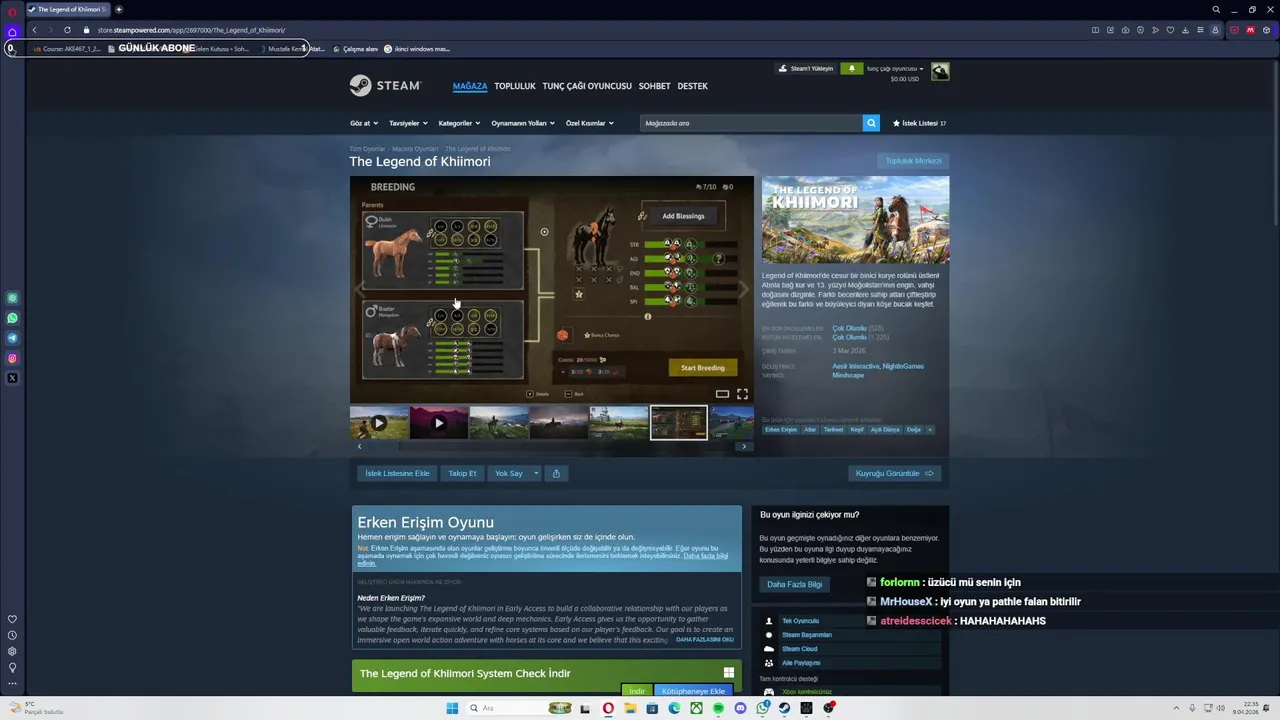Open the Xbox app from the taskbar
This screenshot has width=1280, height=720.
[696, 708]
